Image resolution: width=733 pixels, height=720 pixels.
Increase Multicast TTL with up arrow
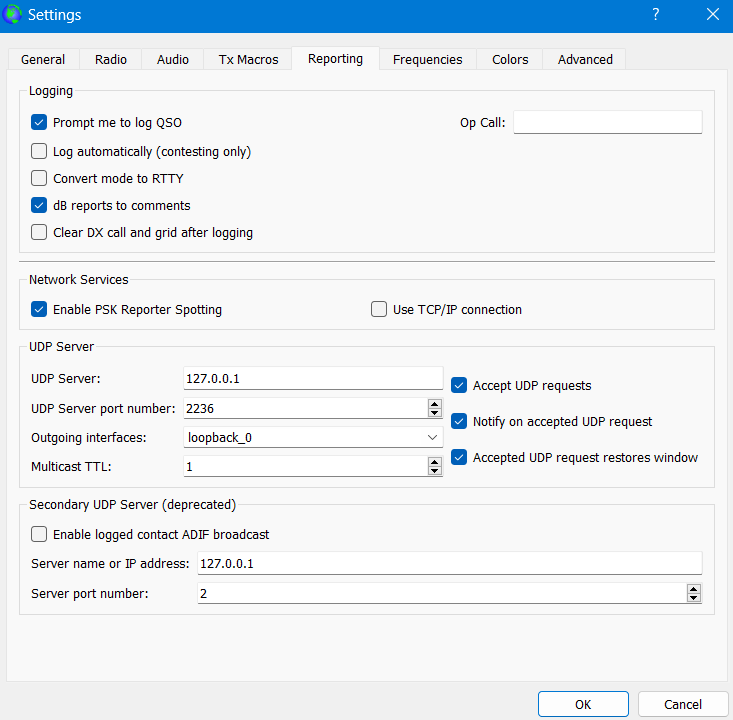(x=435, y=462)
